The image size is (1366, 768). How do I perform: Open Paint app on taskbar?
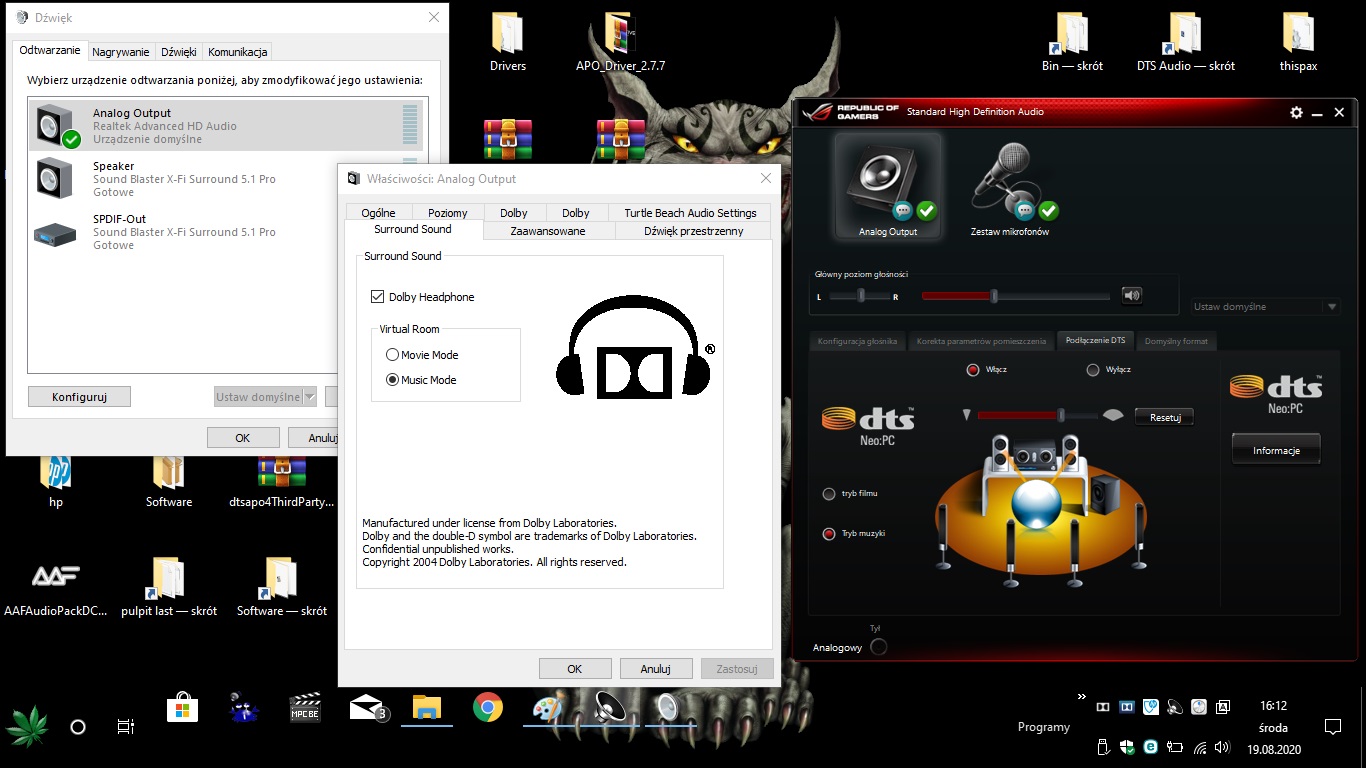(x=548, y=708)
